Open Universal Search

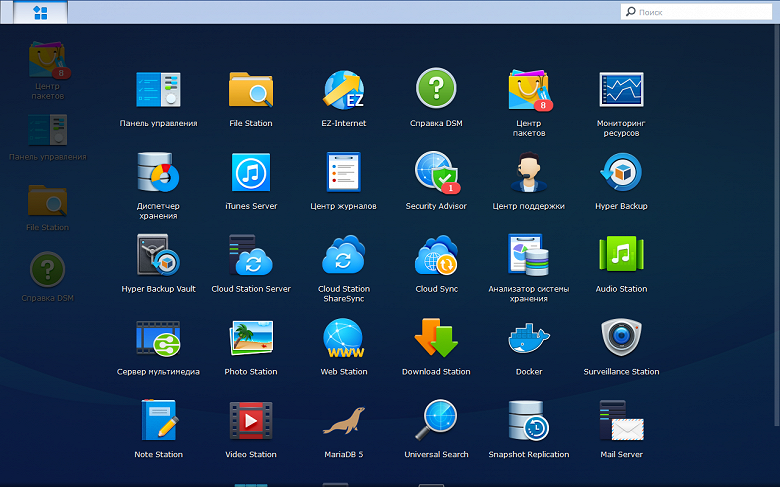(436, 422)
